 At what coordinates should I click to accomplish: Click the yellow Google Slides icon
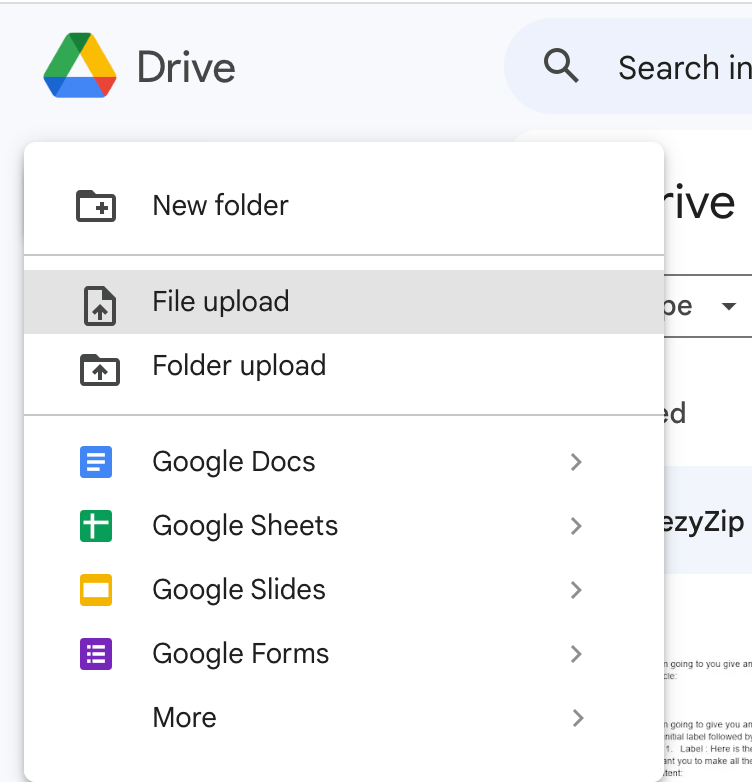[x=96, y=589]
